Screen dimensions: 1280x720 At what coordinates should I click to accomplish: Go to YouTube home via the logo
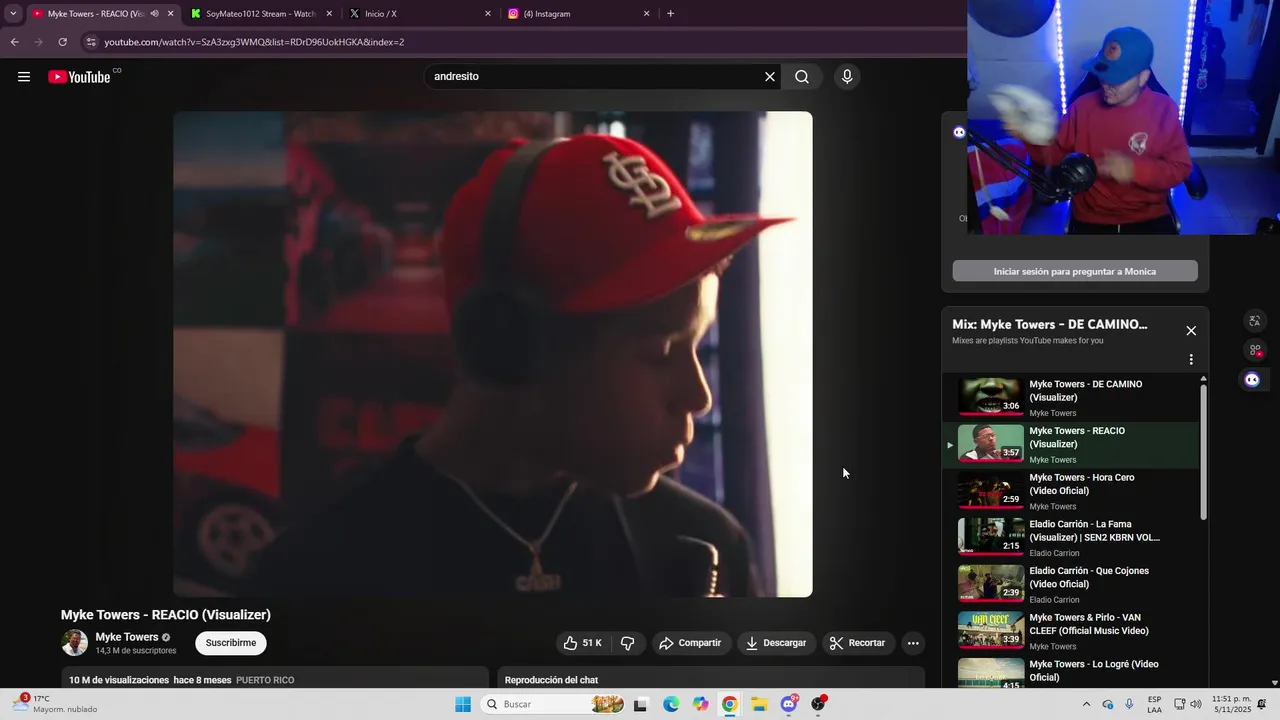click(x=79, y=77)
